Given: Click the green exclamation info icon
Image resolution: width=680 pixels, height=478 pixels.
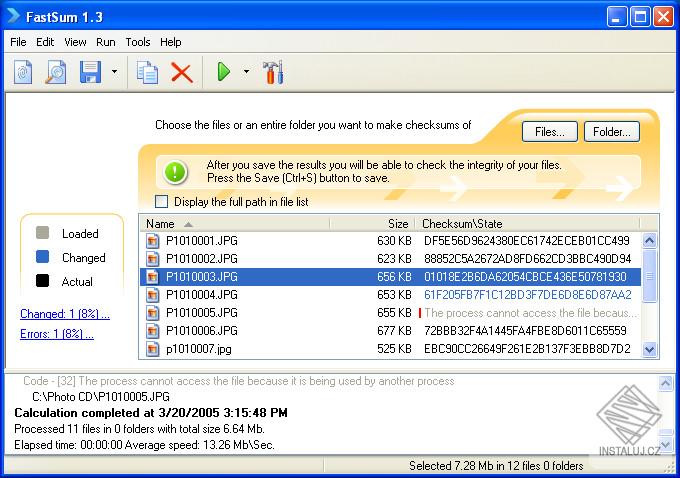Looking at the screenshot, I should 175,172.
